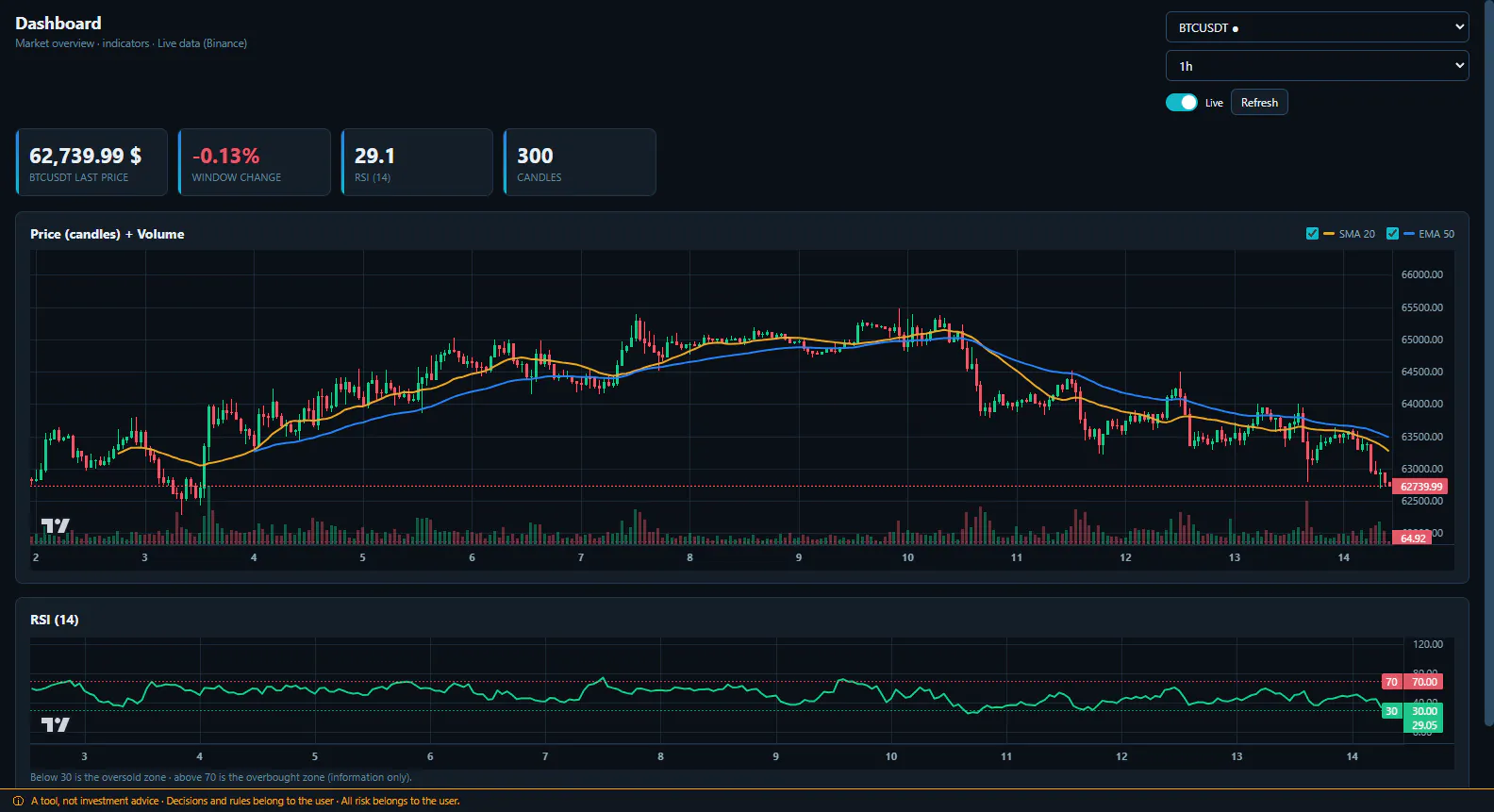The image size is (1494, 812).
Task: Select the -0.13% window change value
Action: pos(225,156)
